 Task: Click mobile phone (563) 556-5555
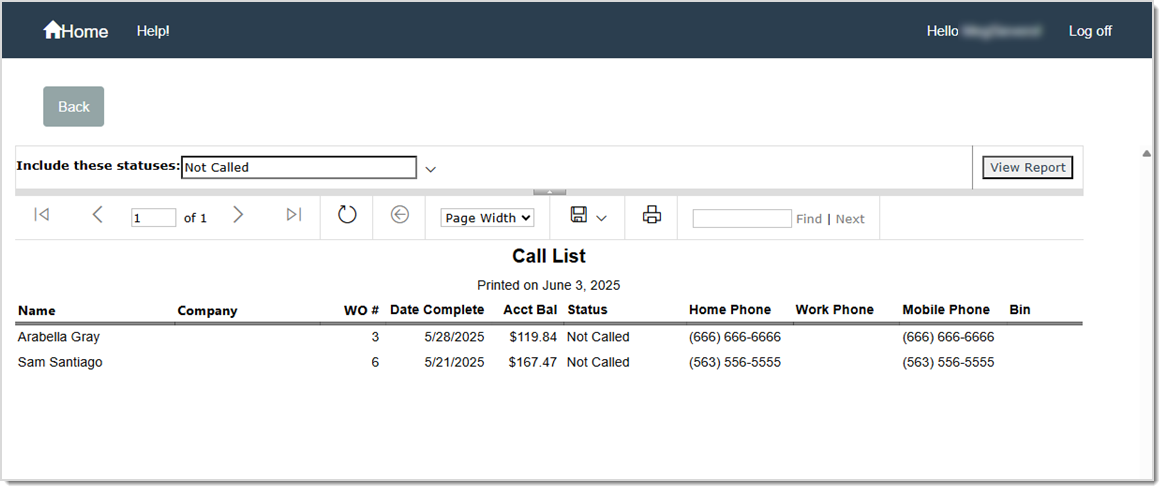948,362
